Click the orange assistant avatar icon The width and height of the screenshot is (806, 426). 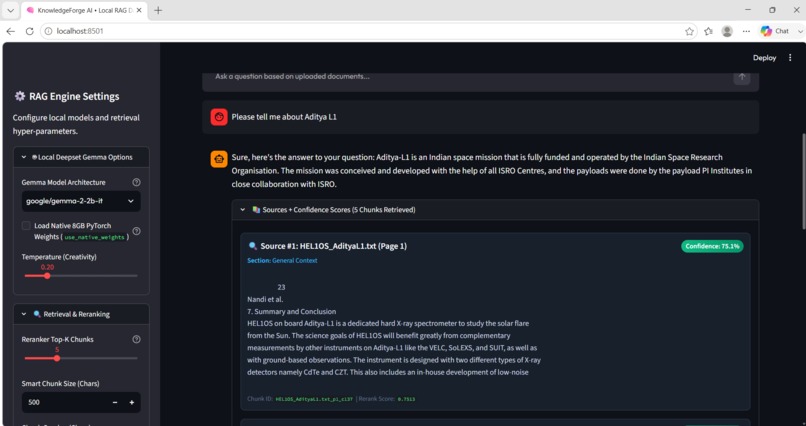[219, 159]
